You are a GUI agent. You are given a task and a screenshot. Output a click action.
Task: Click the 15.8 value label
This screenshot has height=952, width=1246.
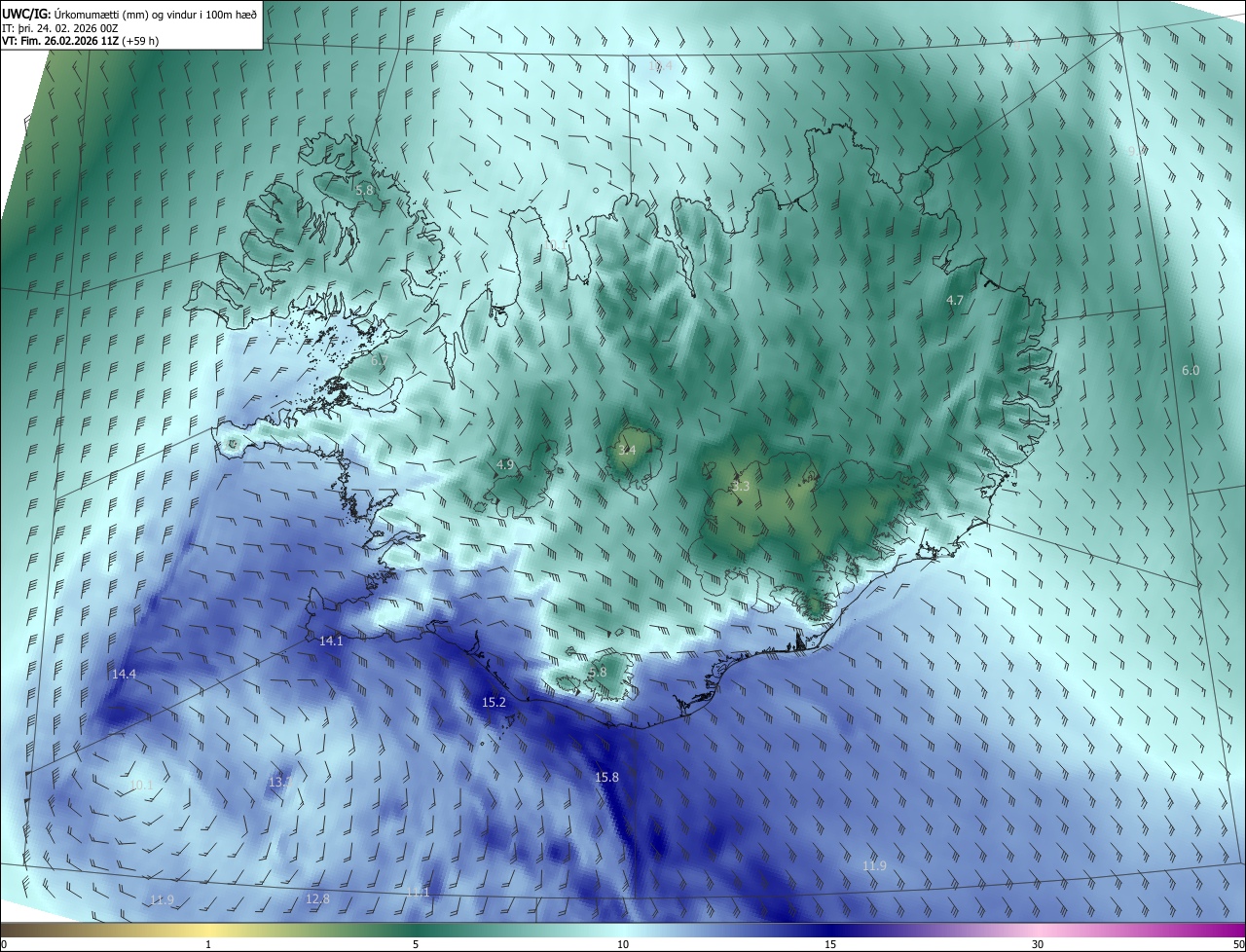click(606, 777)
